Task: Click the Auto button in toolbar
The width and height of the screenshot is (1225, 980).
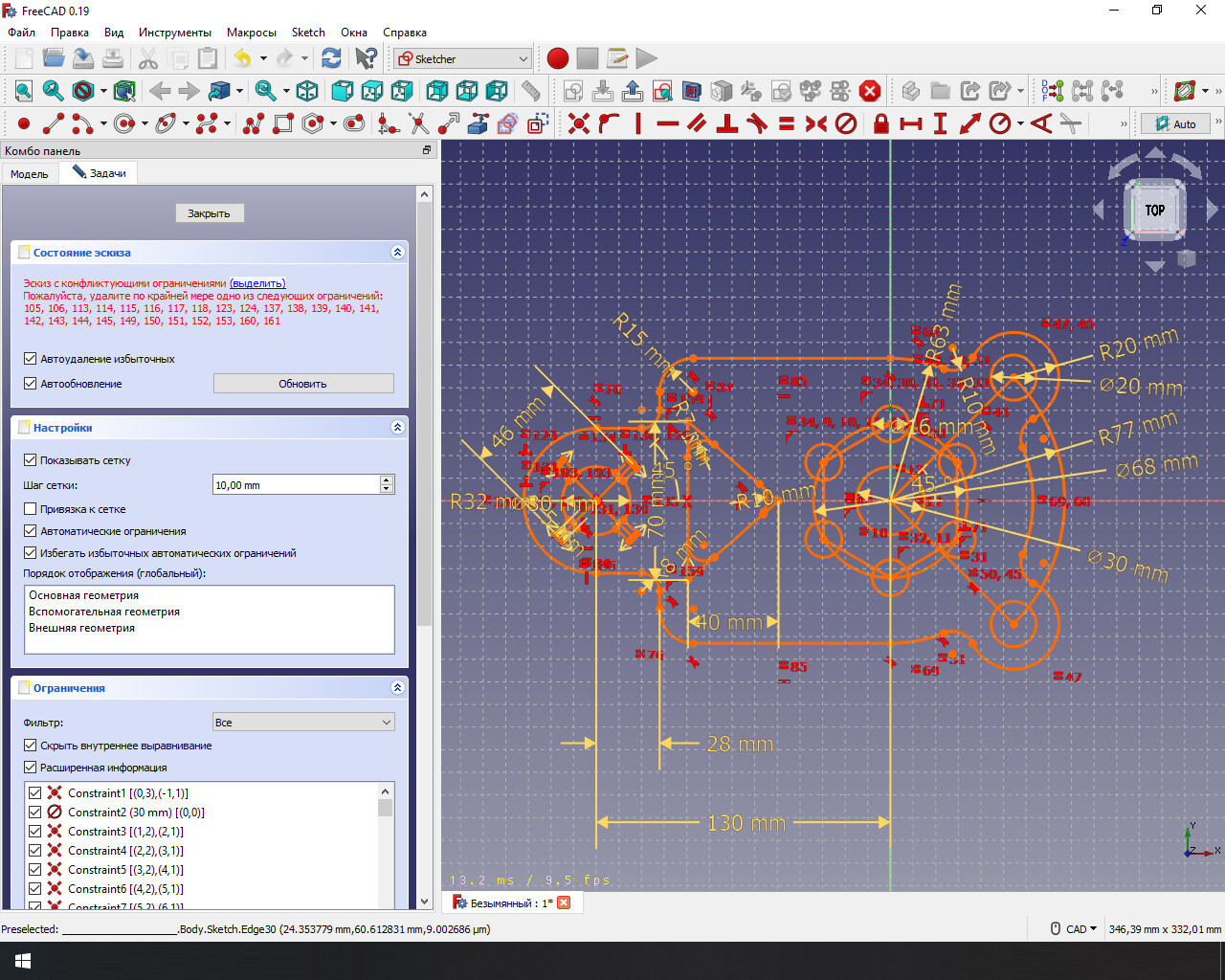Action: tap(1175, 123)
